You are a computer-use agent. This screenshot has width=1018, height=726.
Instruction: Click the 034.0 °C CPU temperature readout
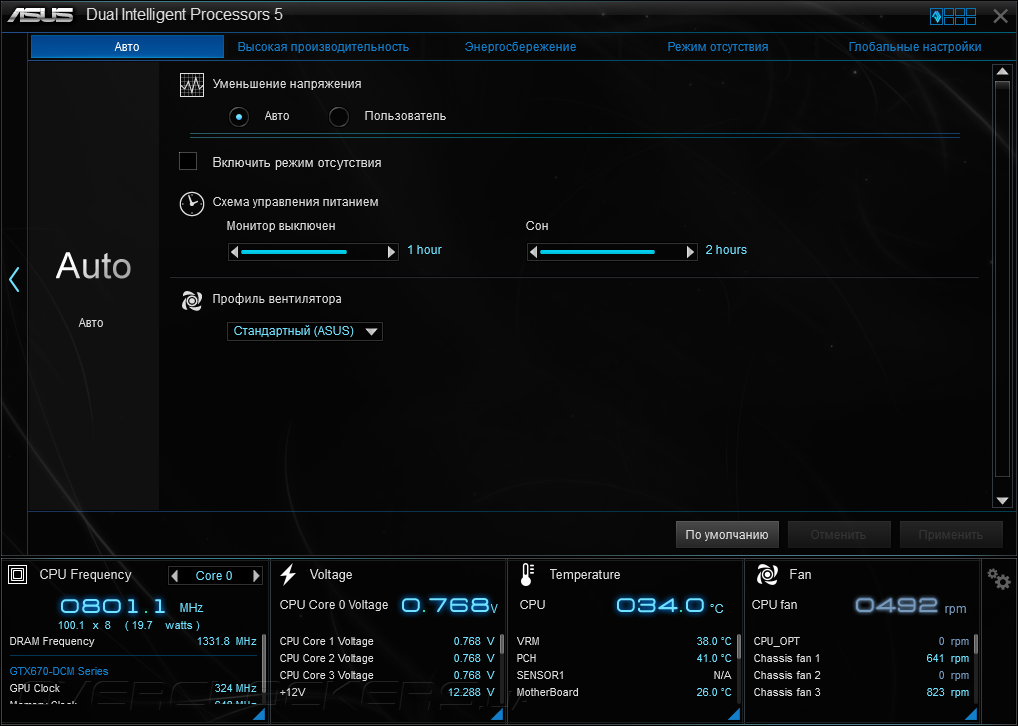669,606
